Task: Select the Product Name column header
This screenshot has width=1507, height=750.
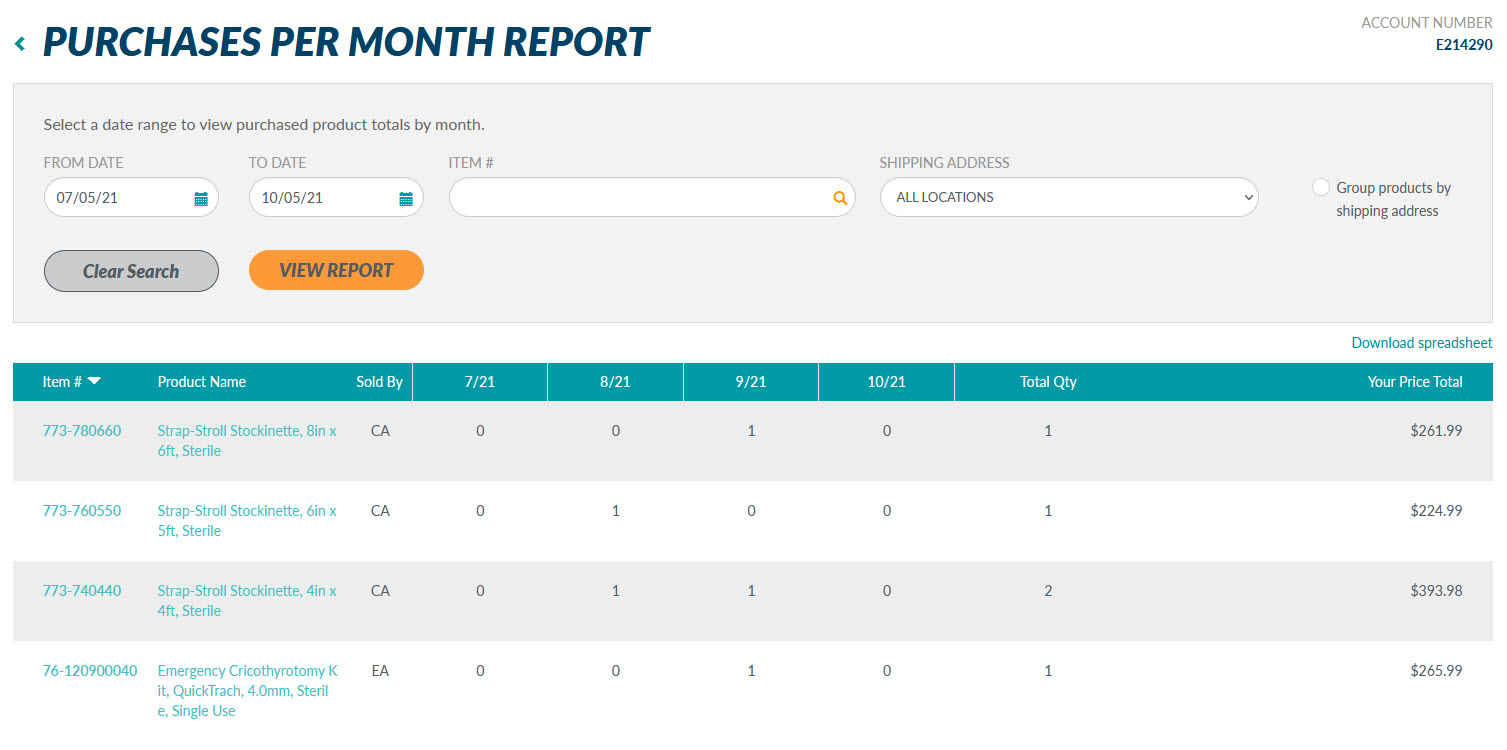Action: click(x=202, y=382)
